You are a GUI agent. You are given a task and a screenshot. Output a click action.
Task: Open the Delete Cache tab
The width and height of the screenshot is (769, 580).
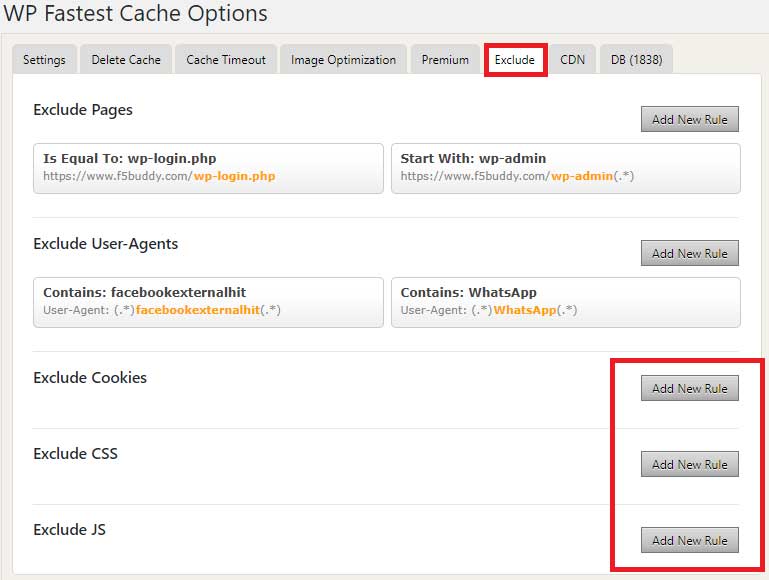pos(126,59)
